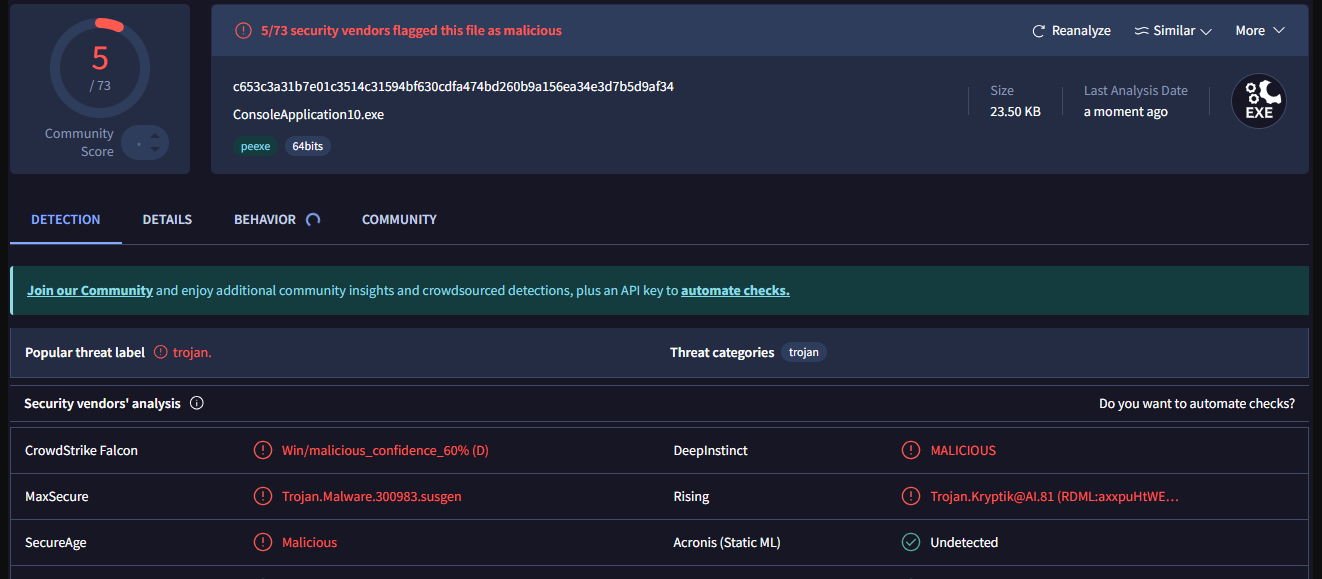Screen dimensions: 1322x579
Task: Click the info icon beside Security vendors' analysis
Action: [x=197, y=404]
